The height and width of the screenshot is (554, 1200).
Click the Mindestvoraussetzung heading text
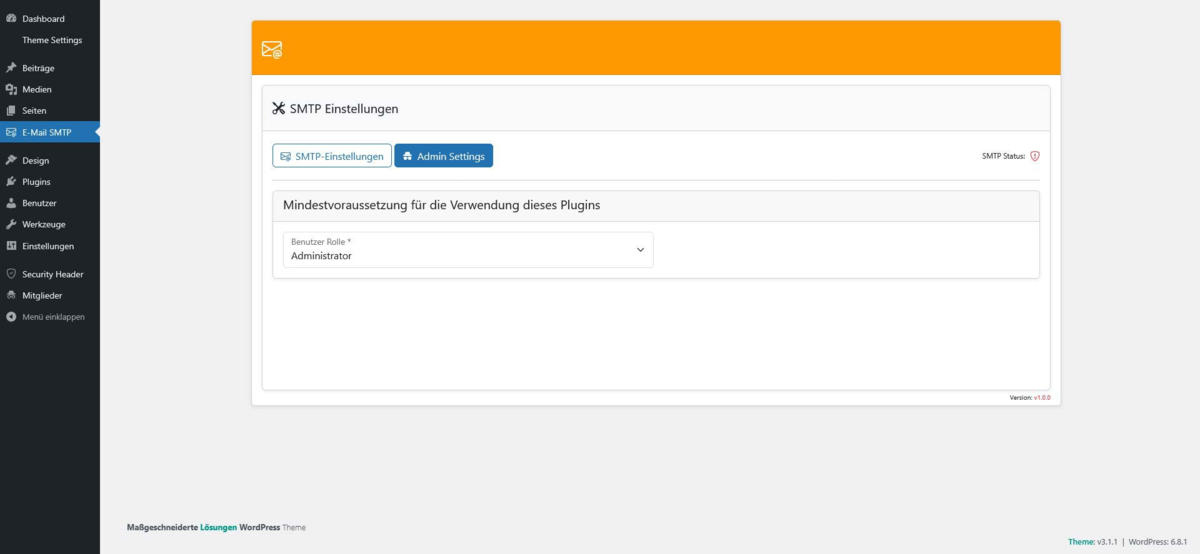[442, 205]
